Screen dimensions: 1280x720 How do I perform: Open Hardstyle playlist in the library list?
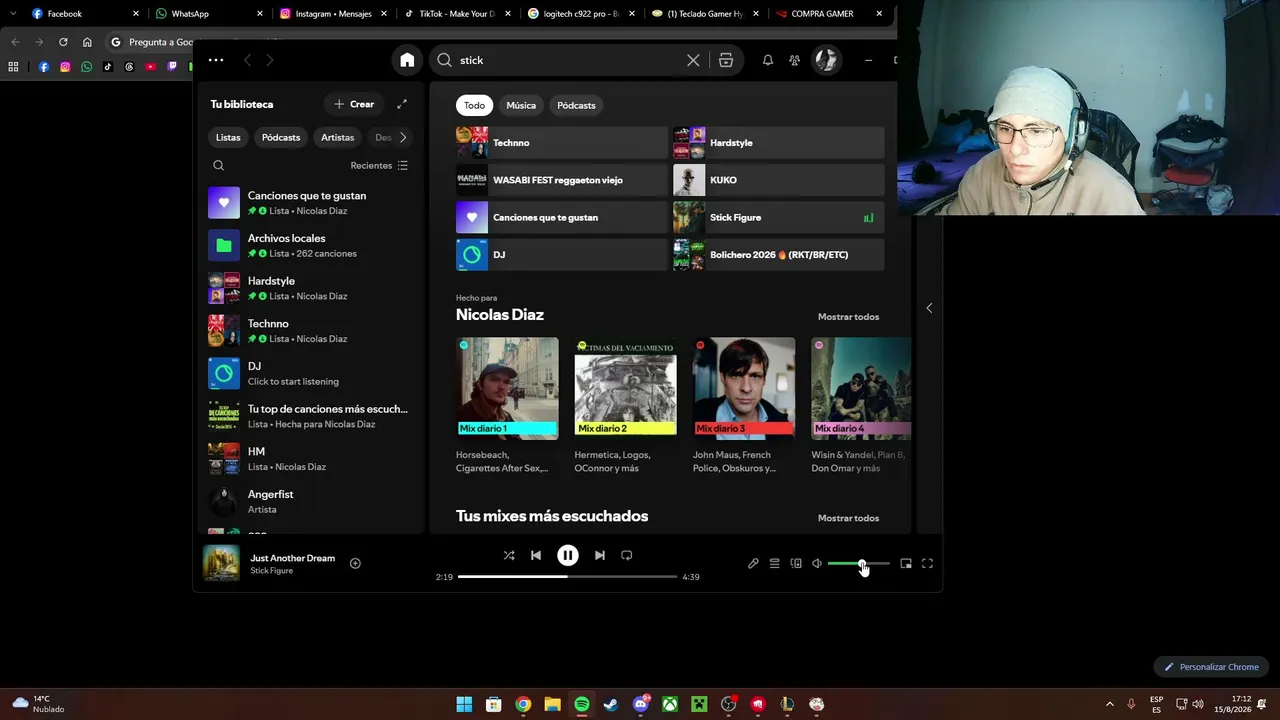[309, 288]
